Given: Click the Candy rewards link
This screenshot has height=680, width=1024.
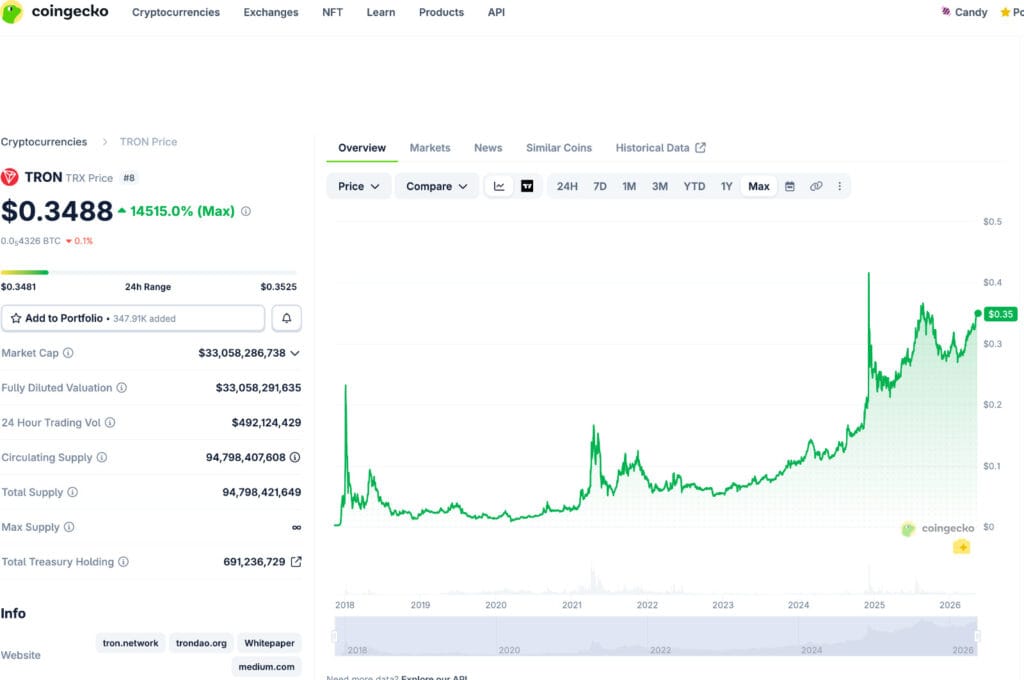Looking at the screenshot, I should (964, 12).
